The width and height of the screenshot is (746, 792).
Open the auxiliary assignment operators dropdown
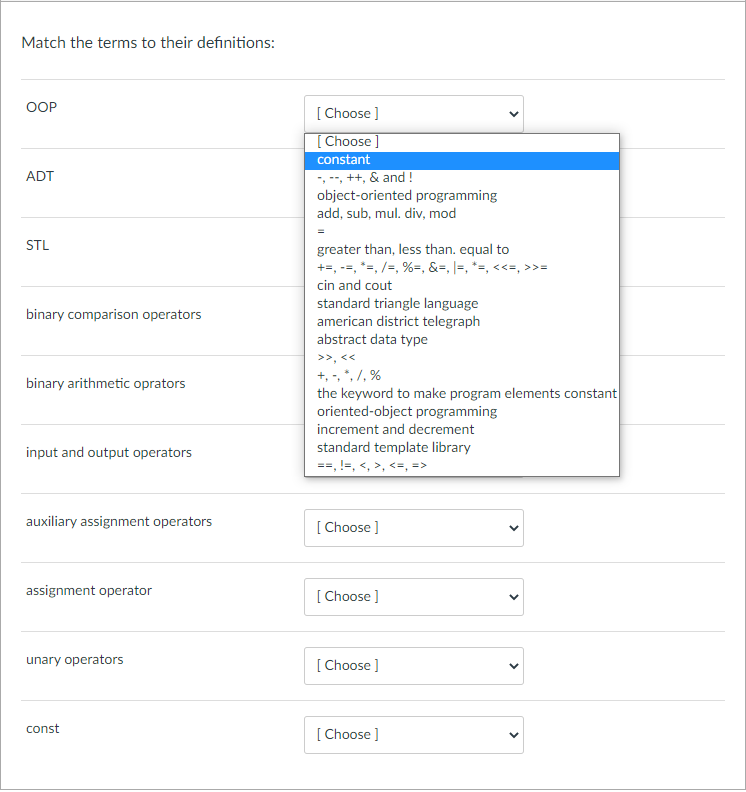413,528
